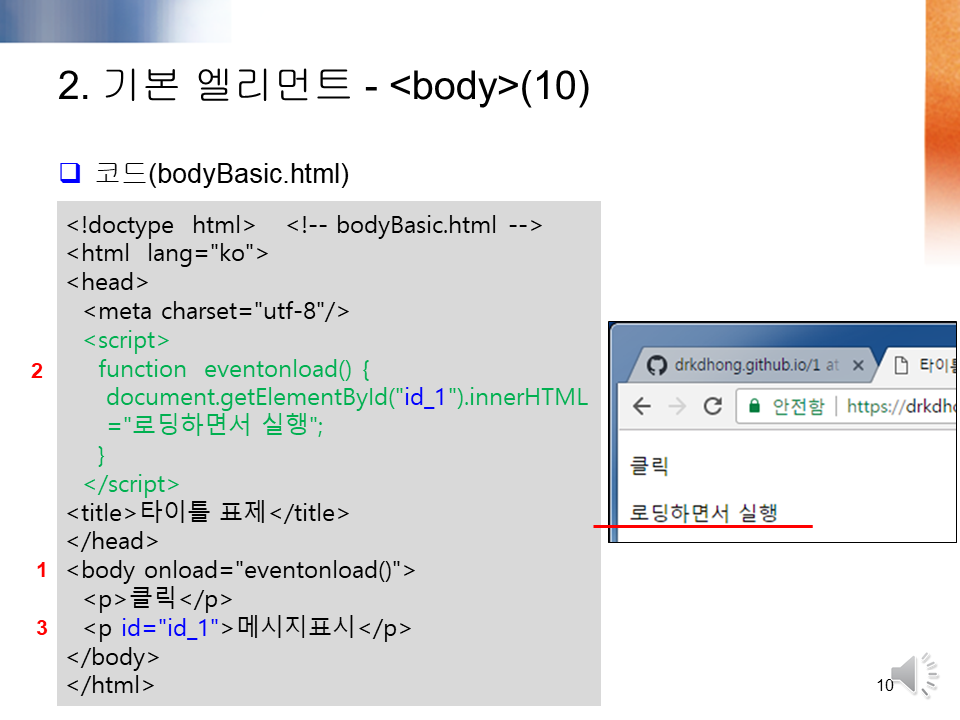This screenshot has height=720, width=960.
Task: Click the green secure lock icon
Action: click(754, 406)
